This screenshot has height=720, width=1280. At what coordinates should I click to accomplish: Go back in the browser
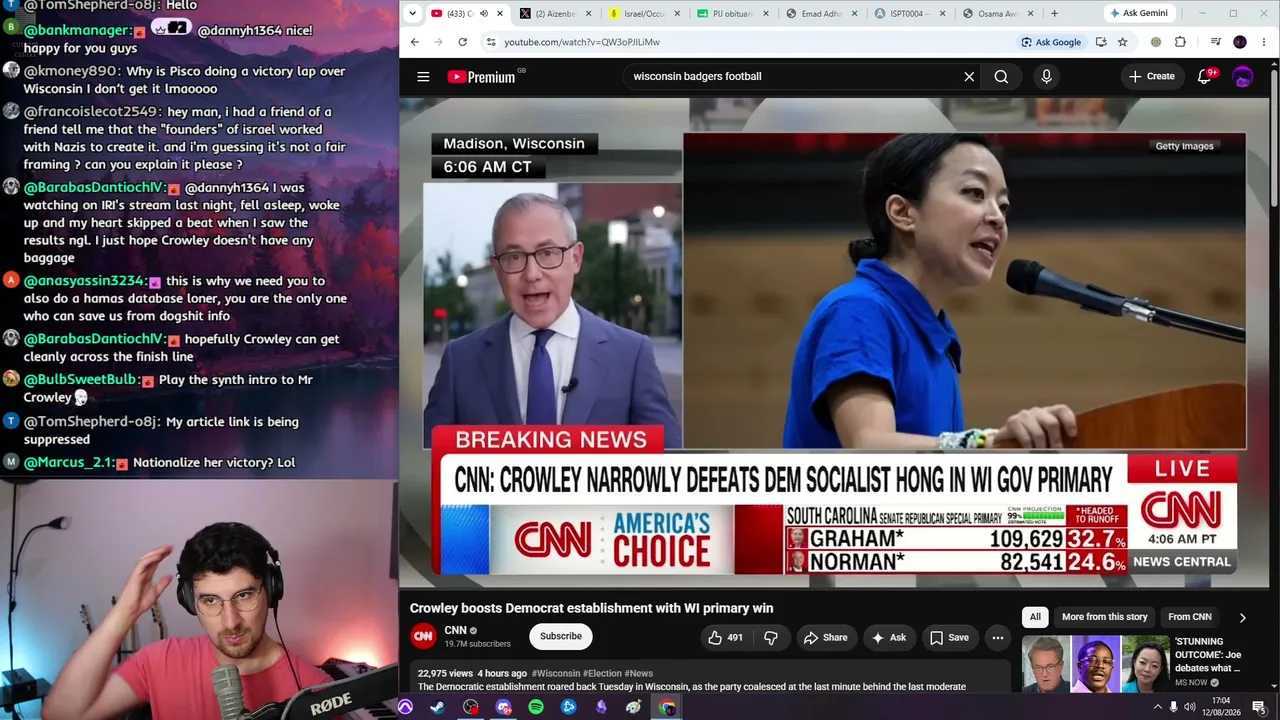tap(415, 42)
